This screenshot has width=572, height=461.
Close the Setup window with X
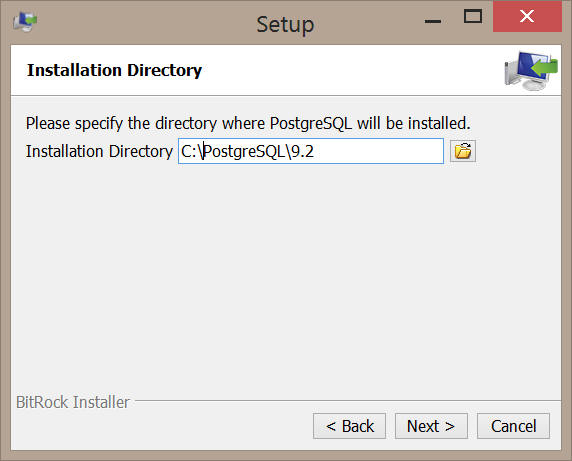[x=527, y=16]
